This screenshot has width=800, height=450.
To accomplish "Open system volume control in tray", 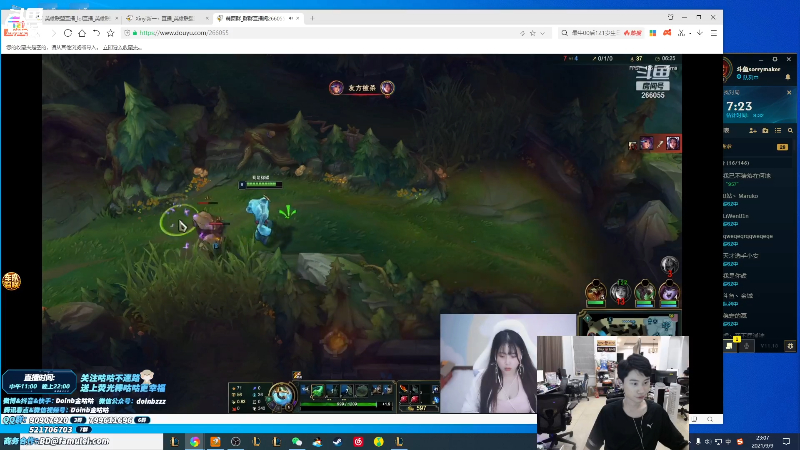I will (708, 442).
